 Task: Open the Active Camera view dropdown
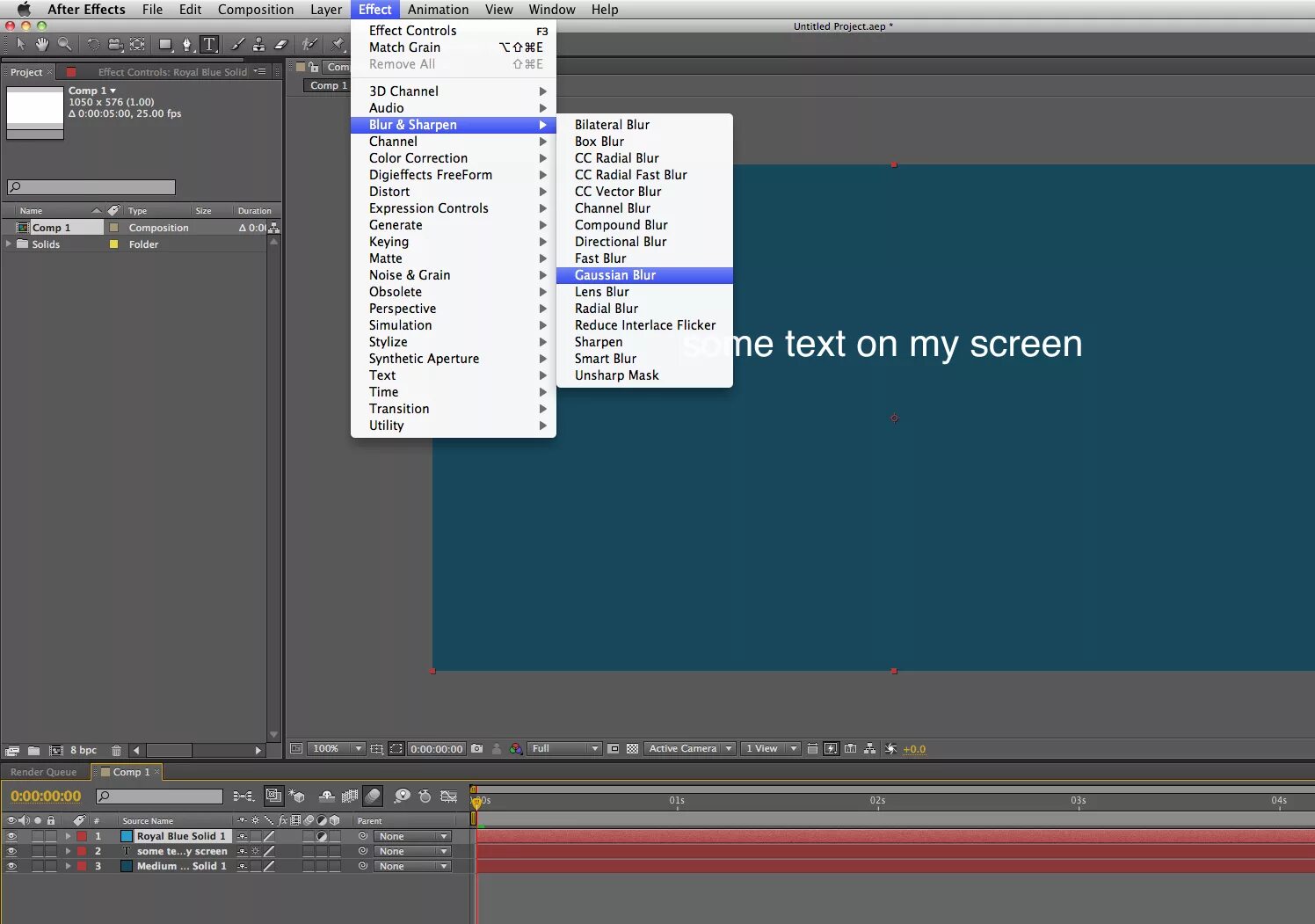(690, 749)
